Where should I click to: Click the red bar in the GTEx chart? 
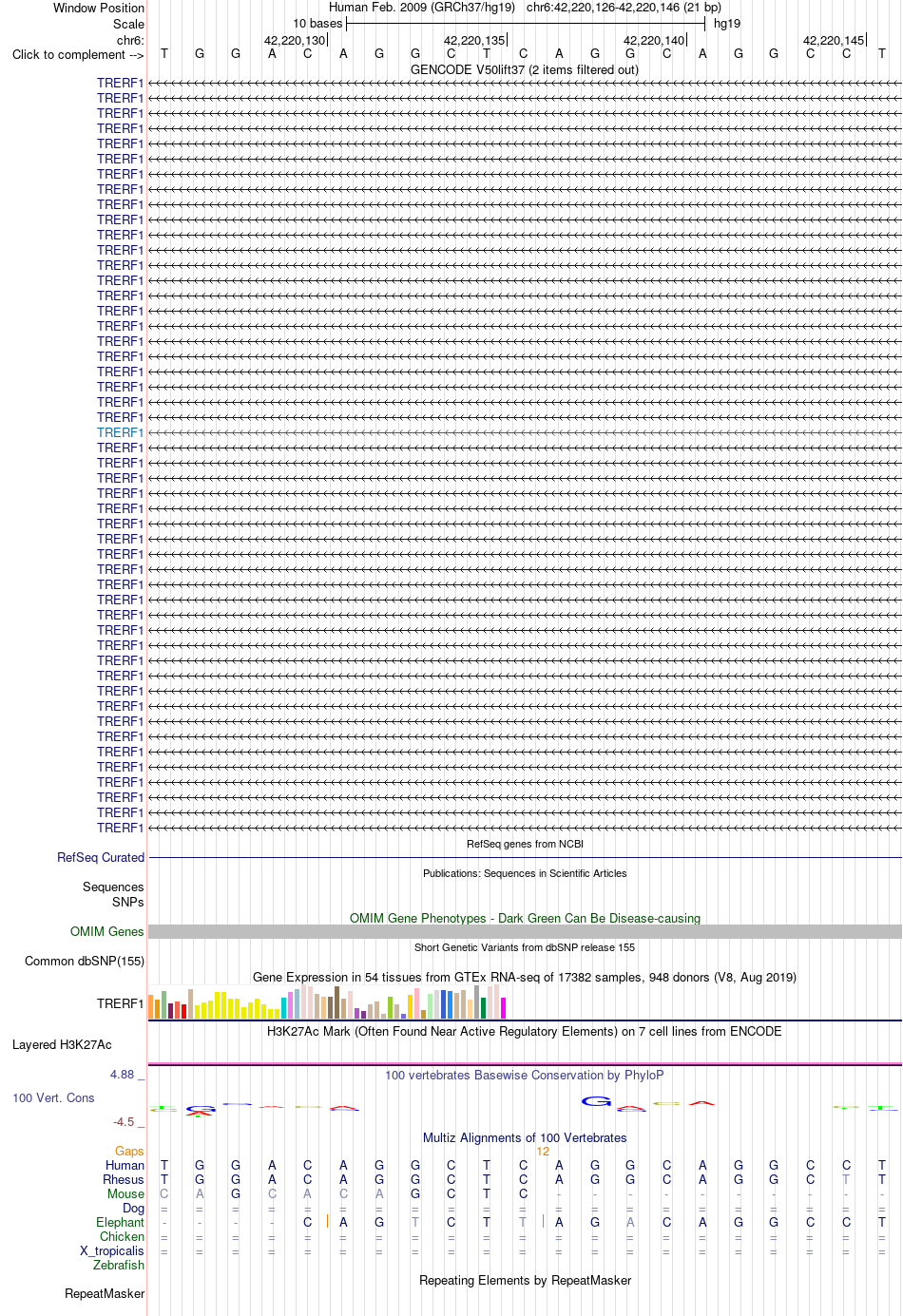point(184,1011)
